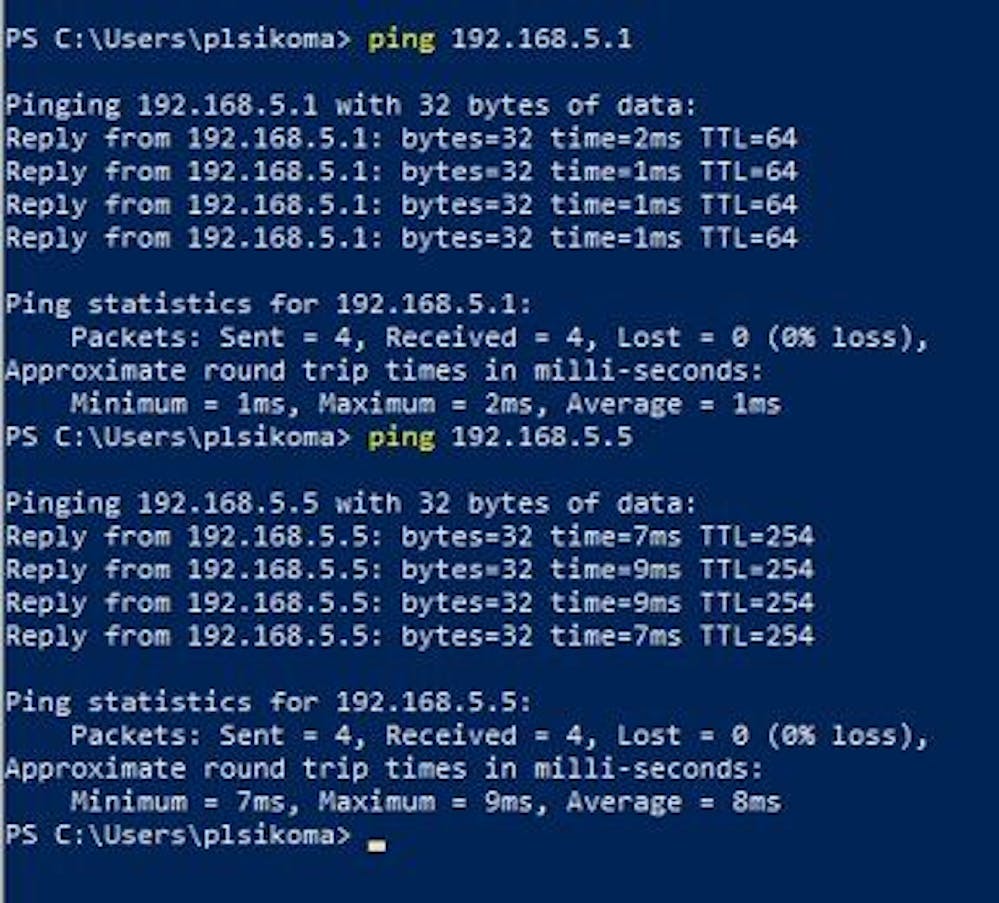Click the first ping 192.168.5.1 command
999x903 pixels.
pyautogui.click(x=500, y=40)
